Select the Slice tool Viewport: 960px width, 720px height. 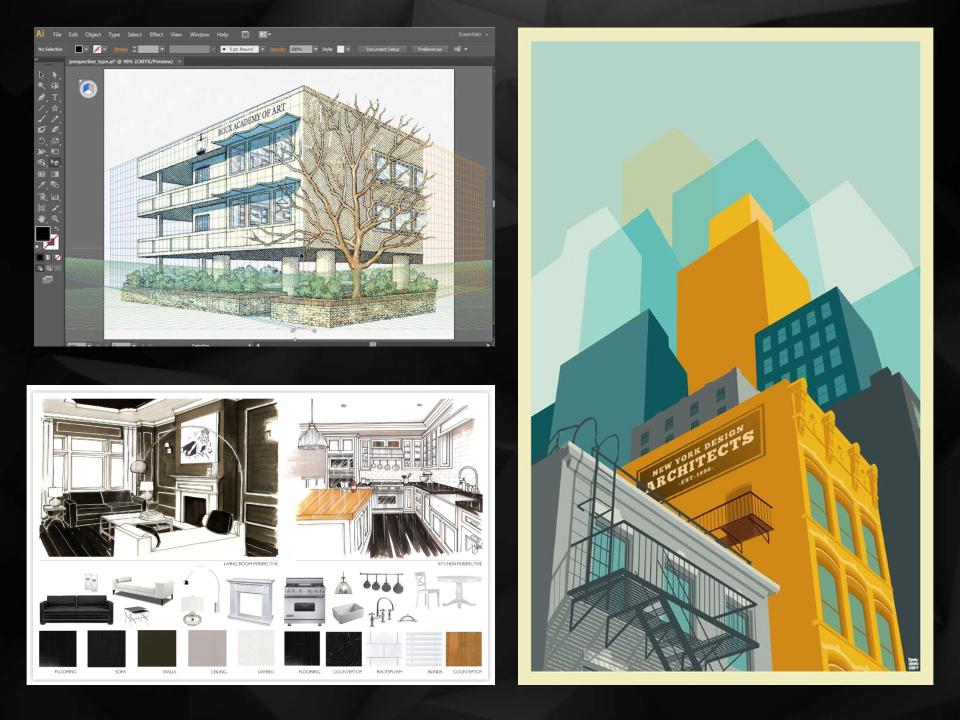click(x=55, y=207)
